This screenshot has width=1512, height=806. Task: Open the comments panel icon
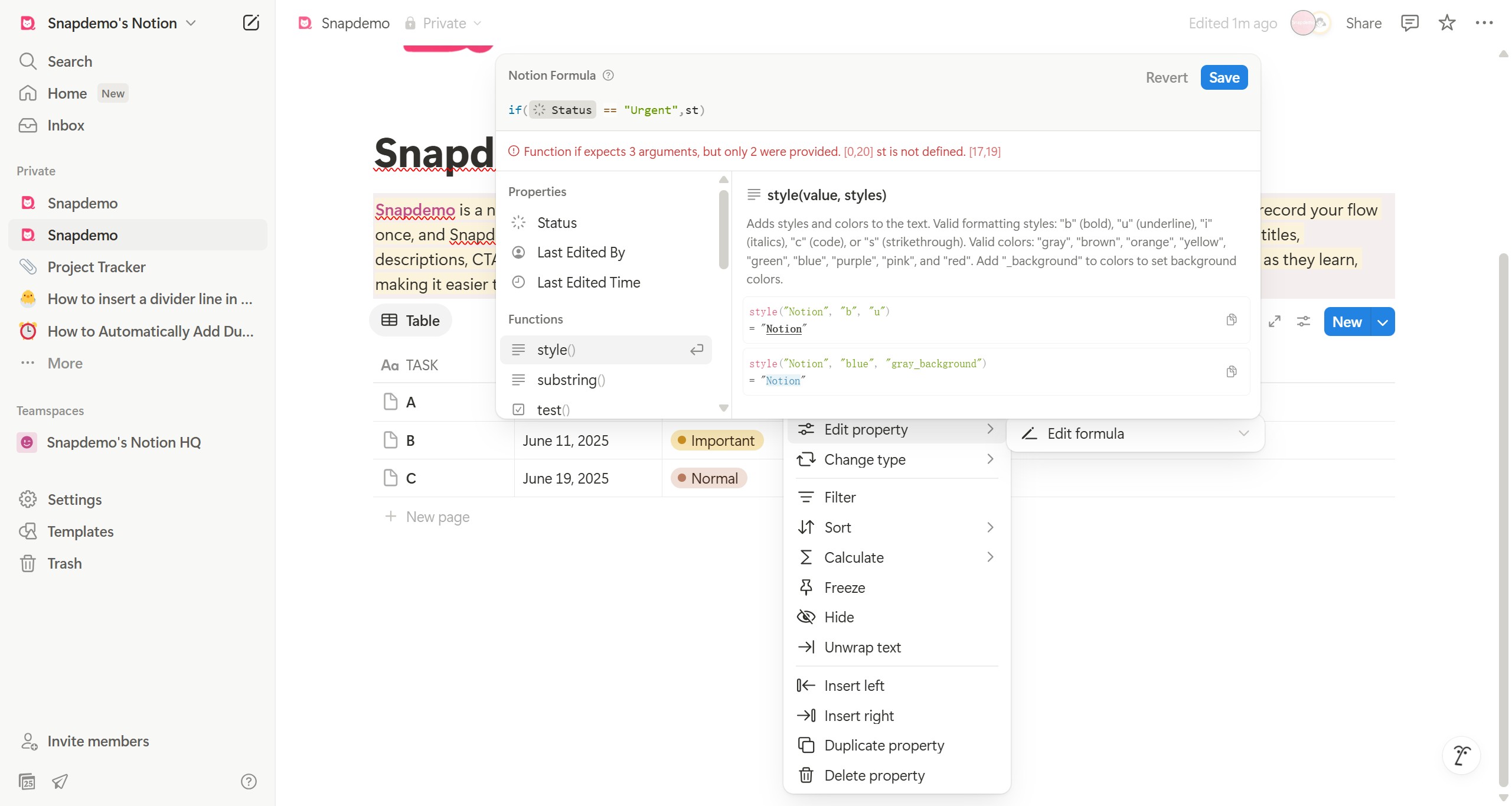pyautogui.click(x=1409, y=23)
